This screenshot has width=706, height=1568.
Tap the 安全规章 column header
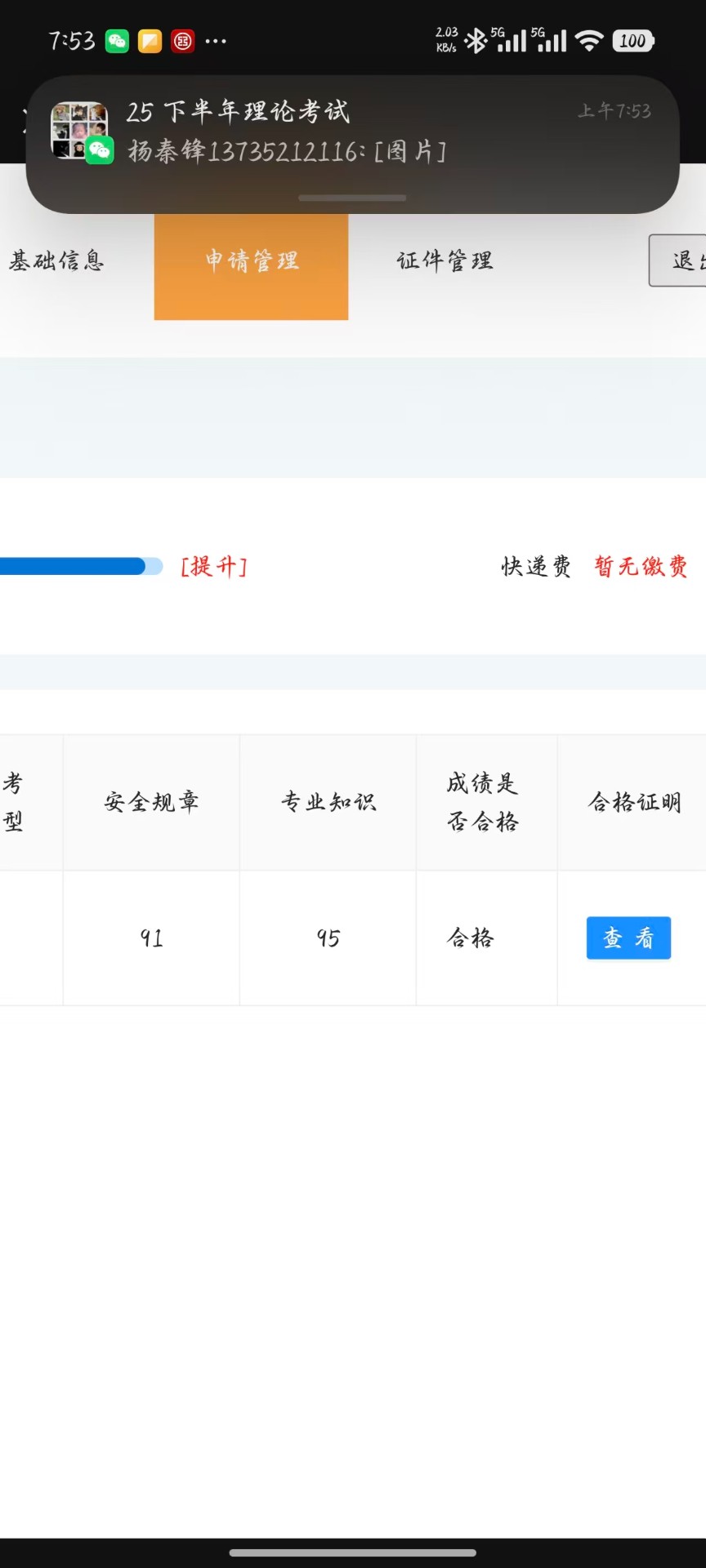[x=151, y=802]
